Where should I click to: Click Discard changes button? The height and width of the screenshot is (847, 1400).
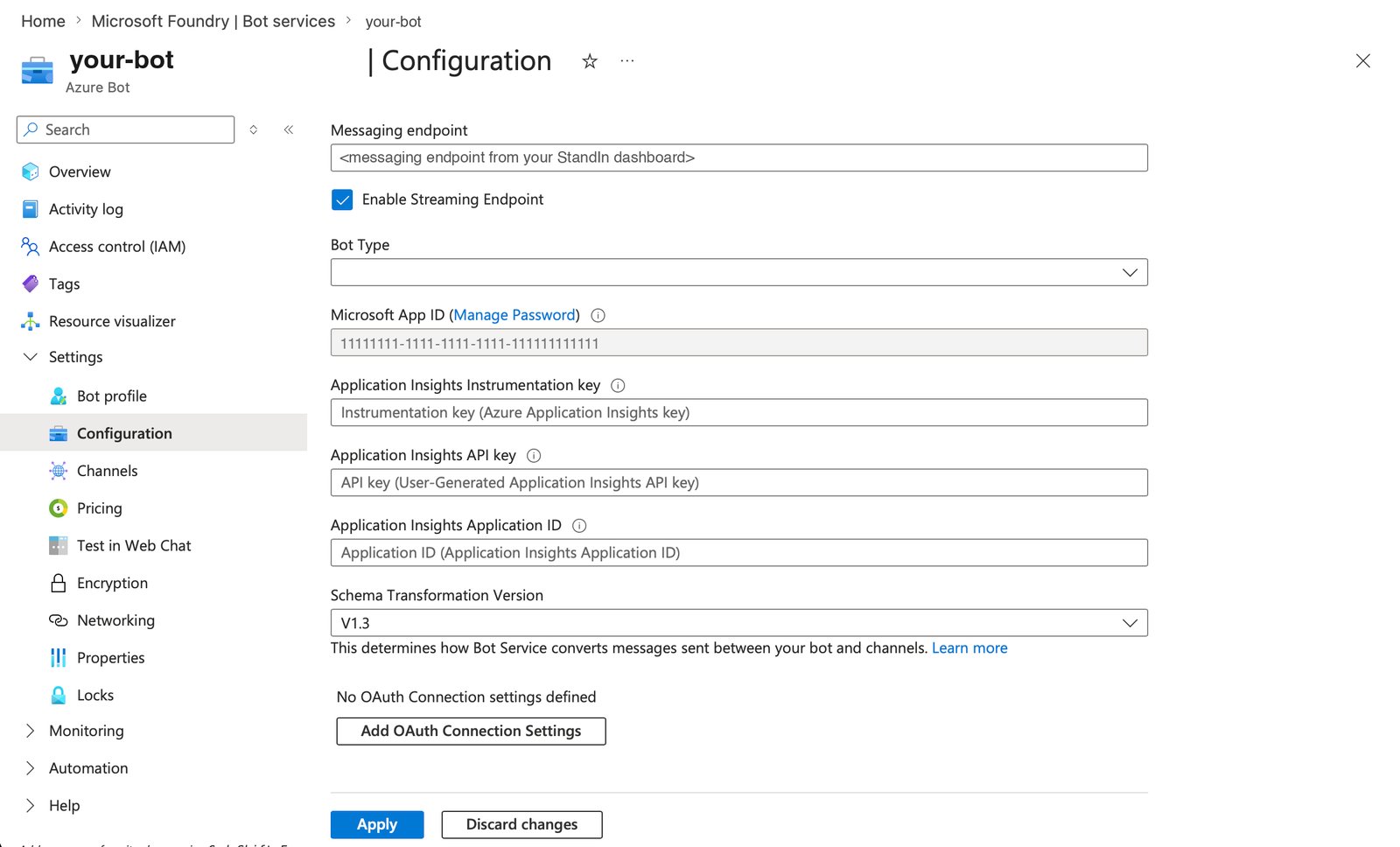tap(521, 824)
